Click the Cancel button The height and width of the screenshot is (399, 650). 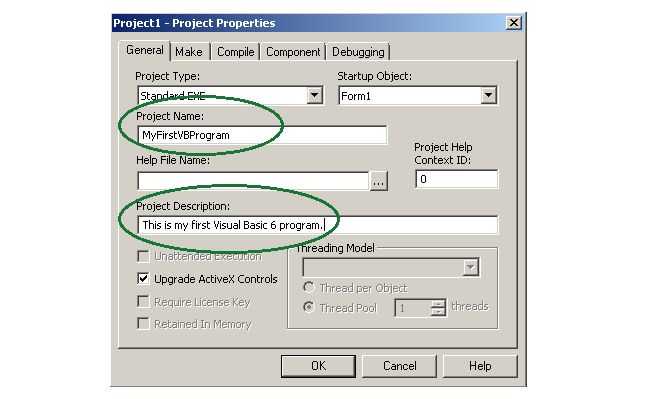400,366
